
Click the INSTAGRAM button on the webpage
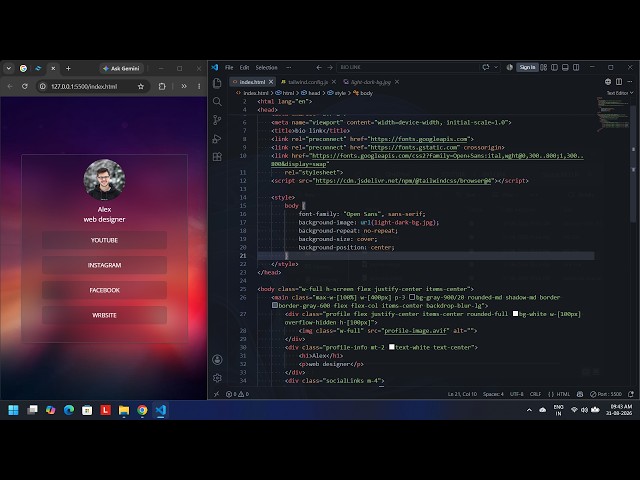(104, 265)
